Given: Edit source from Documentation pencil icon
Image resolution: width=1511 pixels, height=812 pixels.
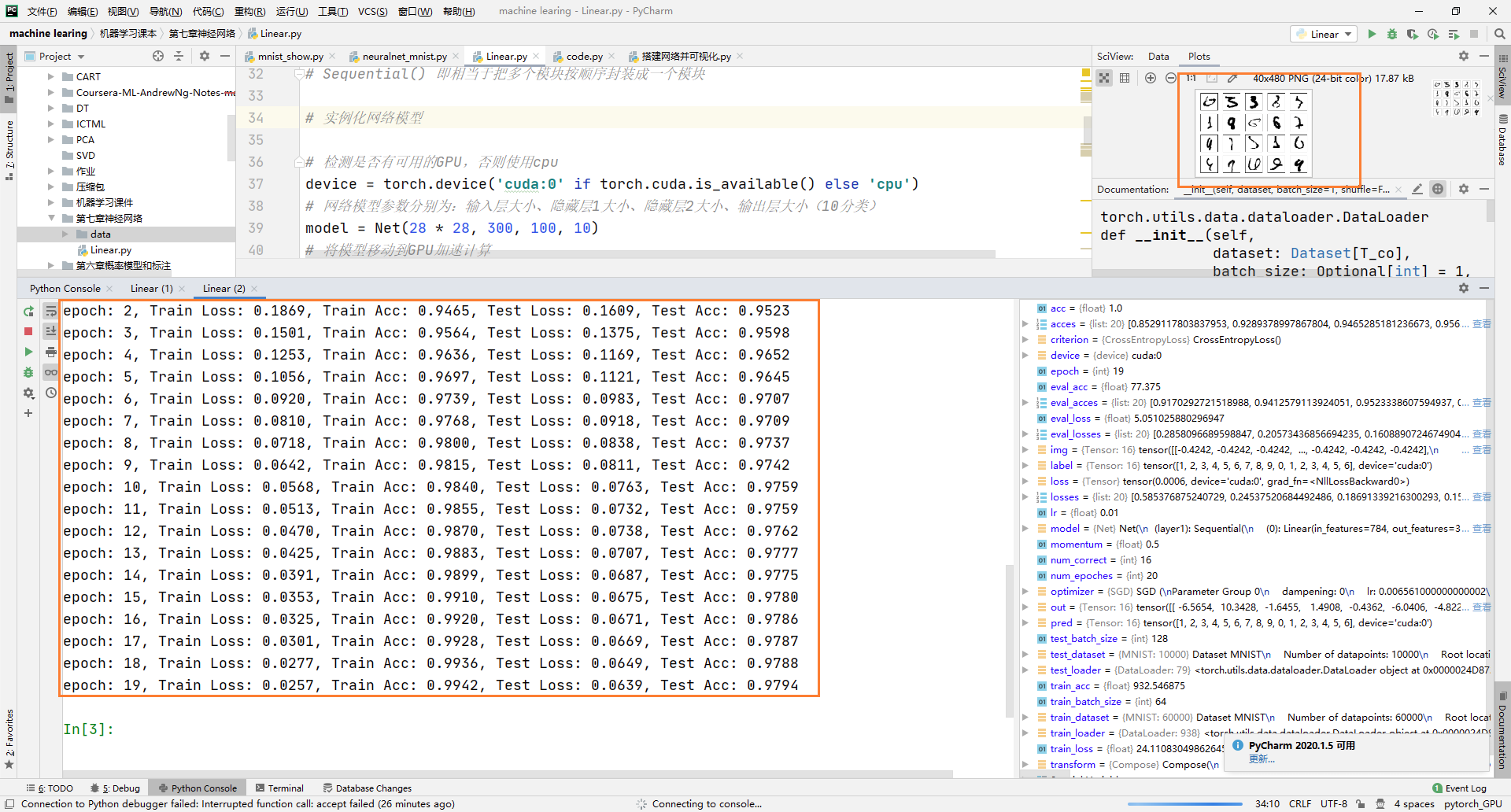Looking at the screenshot, I should pyautogui.click(x=1417, y=189).
